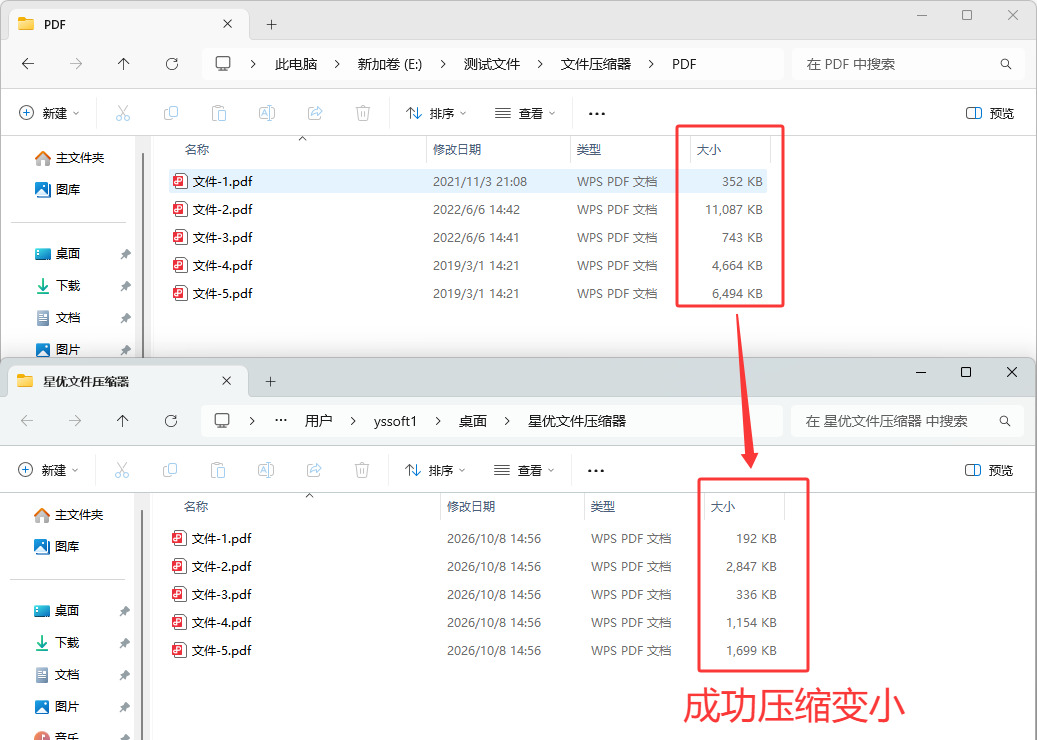Sort by 大小 column in PDF window
The height and width of the screenshot is (740, 1037).
click(x=709, y=150)
